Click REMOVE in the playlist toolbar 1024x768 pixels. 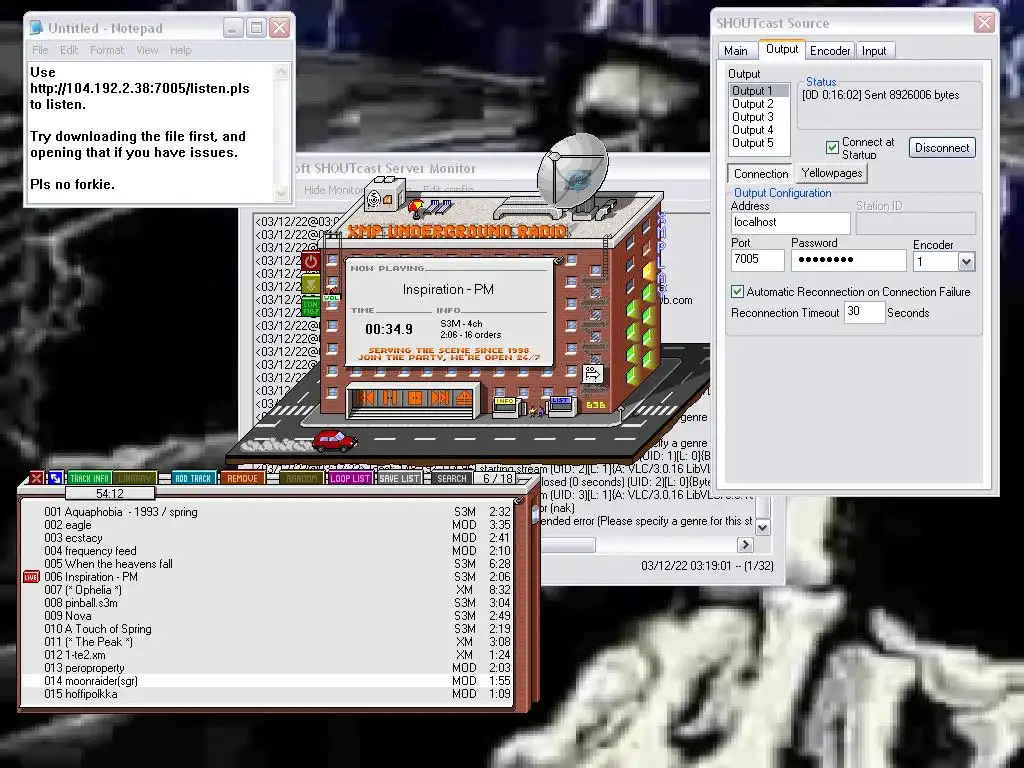click(242, 479)
